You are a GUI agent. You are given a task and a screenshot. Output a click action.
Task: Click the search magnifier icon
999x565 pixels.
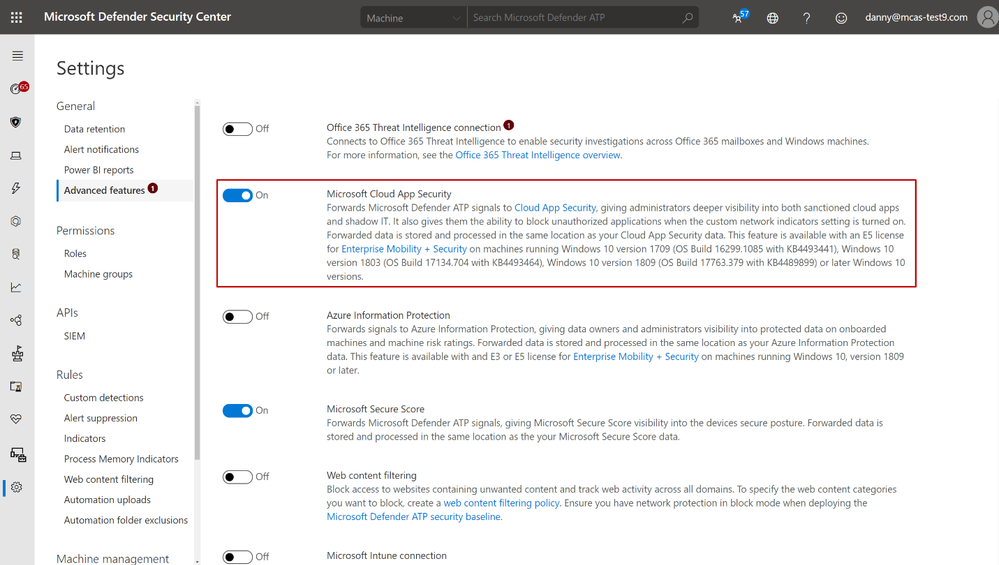687,18
